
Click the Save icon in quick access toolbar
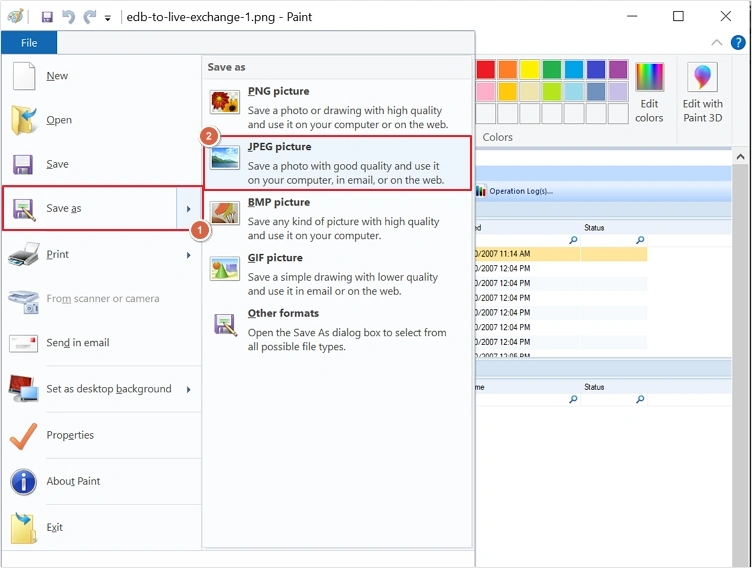(x=47, y=17)
